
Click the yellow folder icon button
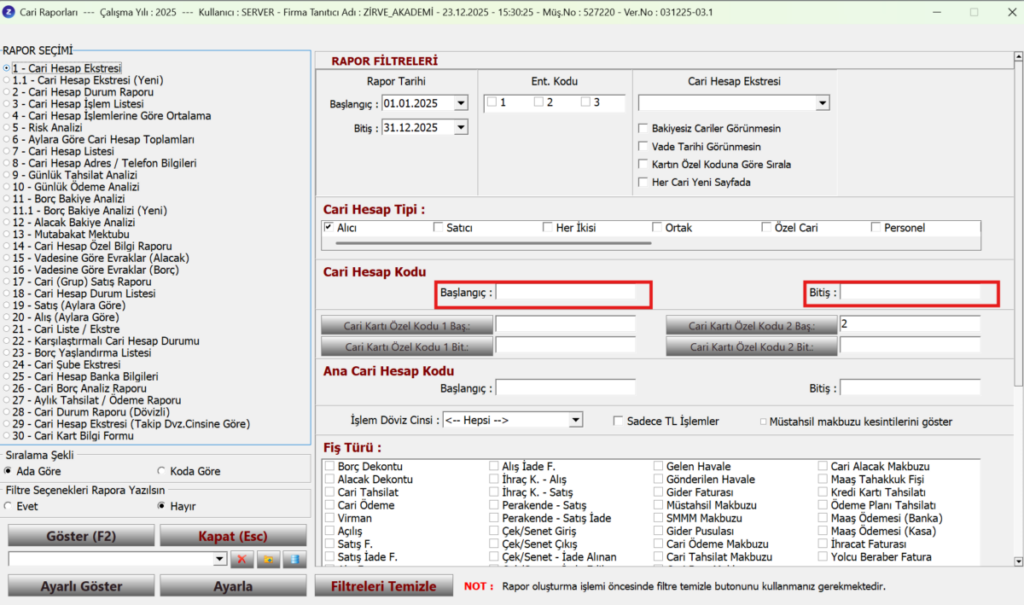[x=268, y=559]
